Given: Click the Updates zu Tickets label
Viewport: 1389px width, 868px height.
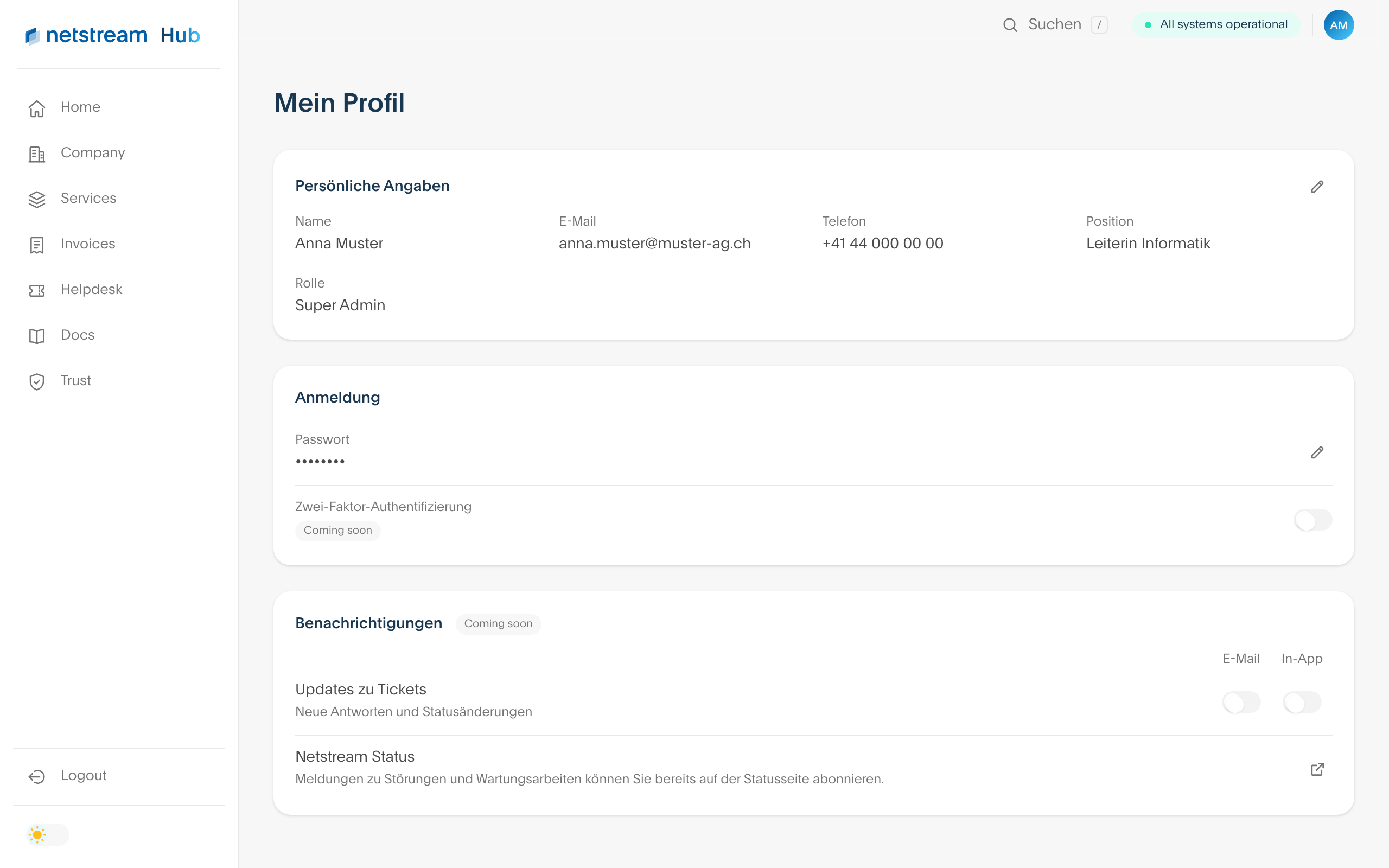Looking at the screenshot, I should tap(360, 690).
